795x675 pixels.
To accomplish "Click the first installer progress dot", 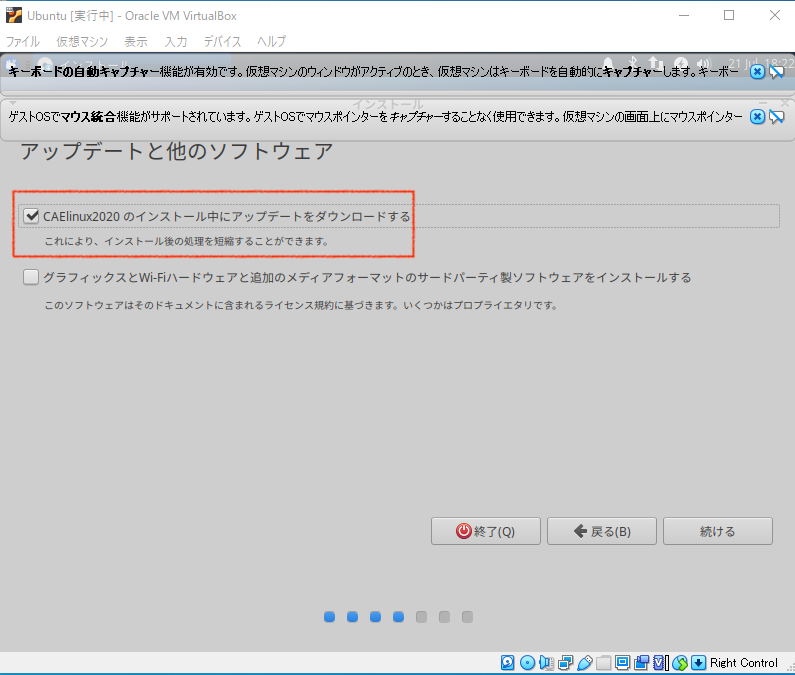I will click(330, 617).
